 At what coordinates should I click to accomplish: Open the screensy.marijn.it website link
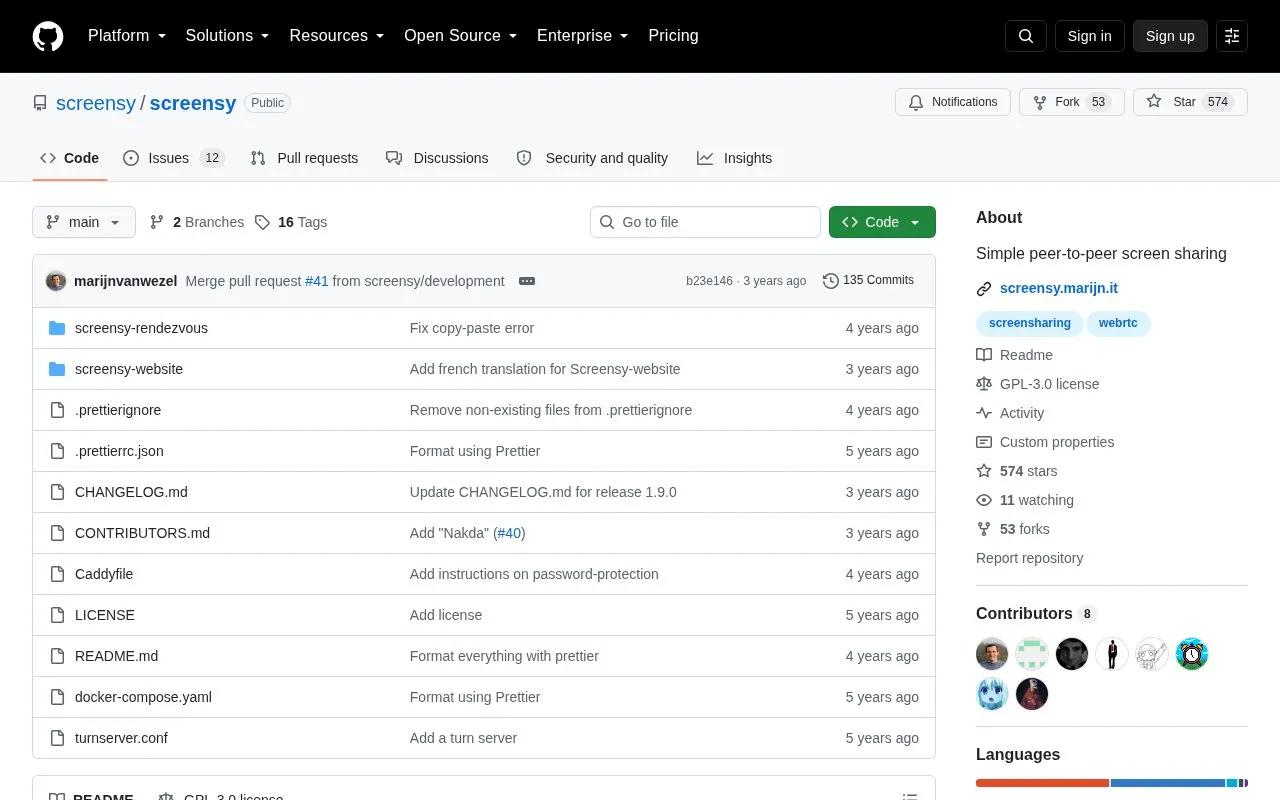point(1059,288)
